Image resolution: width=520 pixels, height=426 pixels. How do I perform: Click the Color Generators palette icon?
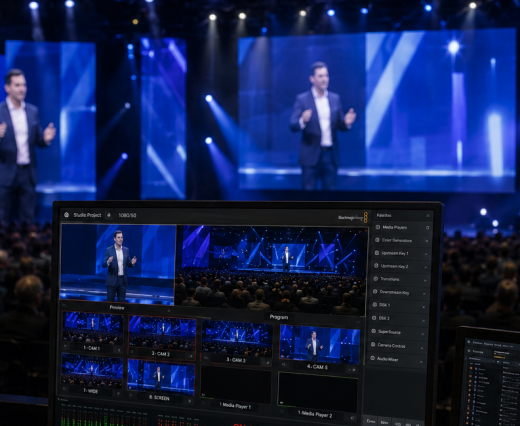[377, 240]
